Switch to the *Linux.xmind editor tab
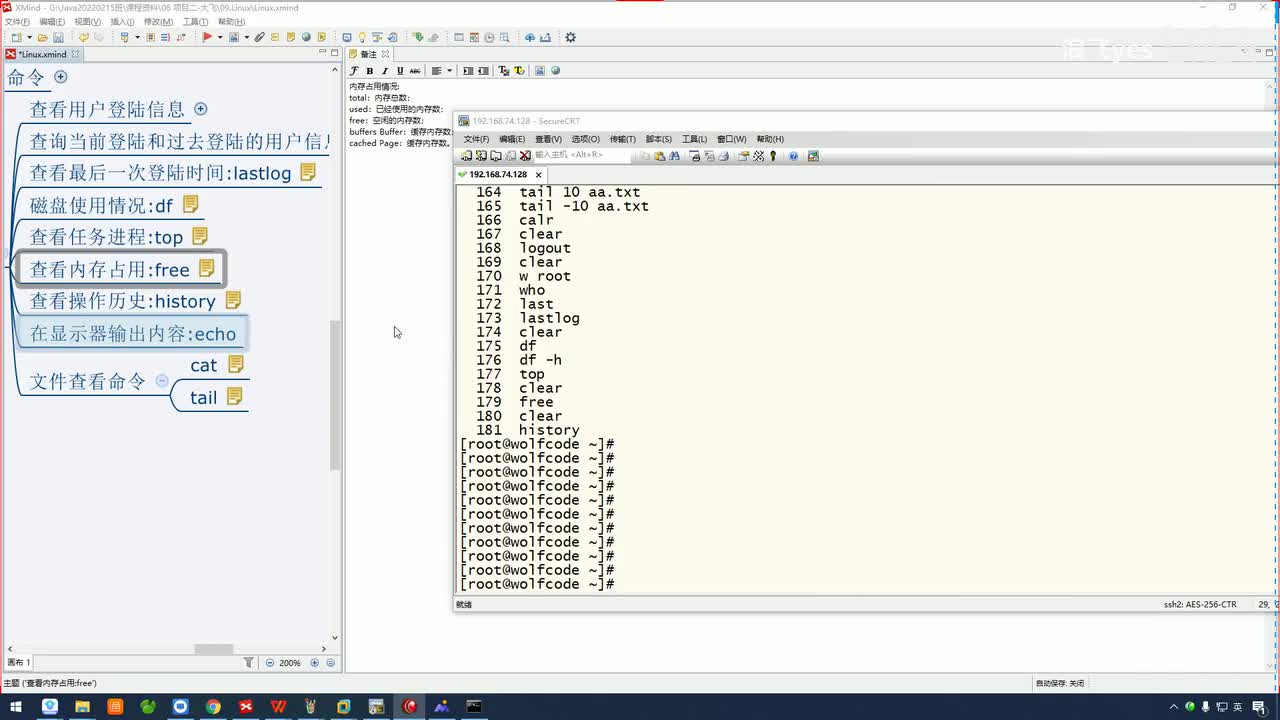Screen dimensions: 1280x720 pyautogui.click(x=42, y=54)
